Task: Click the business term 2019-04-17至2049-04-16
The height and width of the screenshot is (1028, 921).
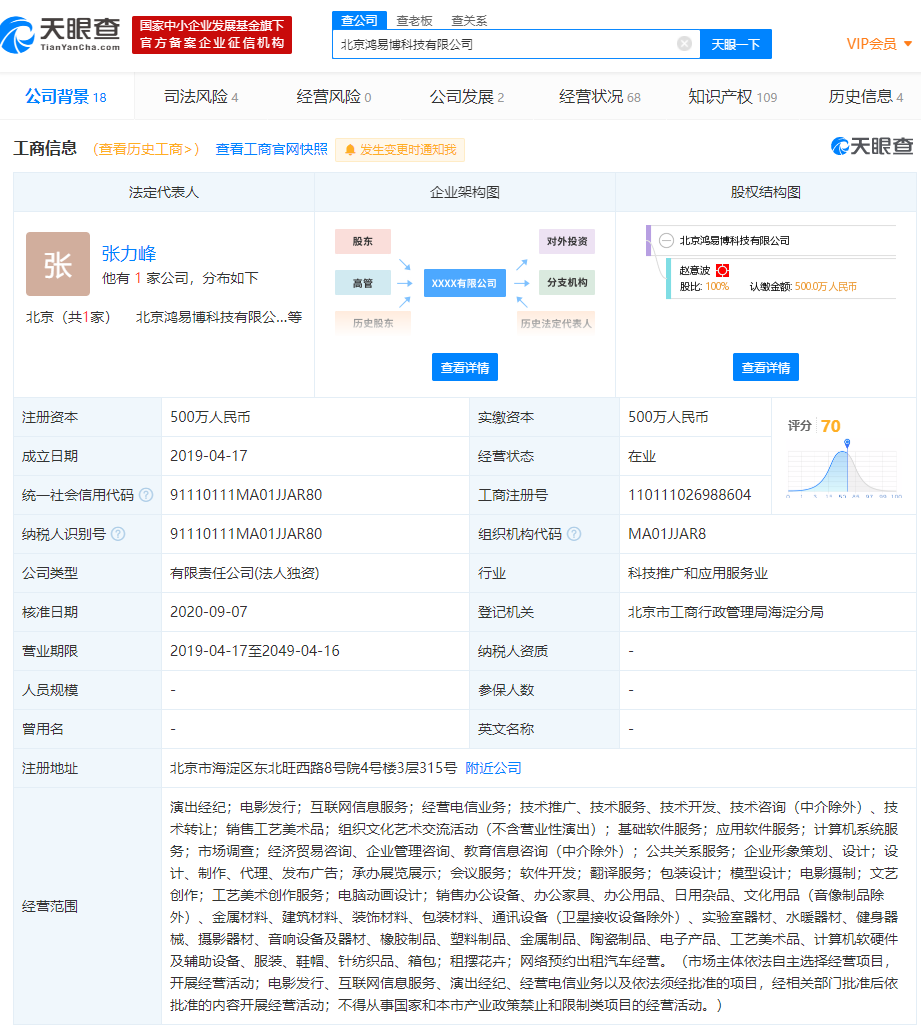Action: coord(254,651)
